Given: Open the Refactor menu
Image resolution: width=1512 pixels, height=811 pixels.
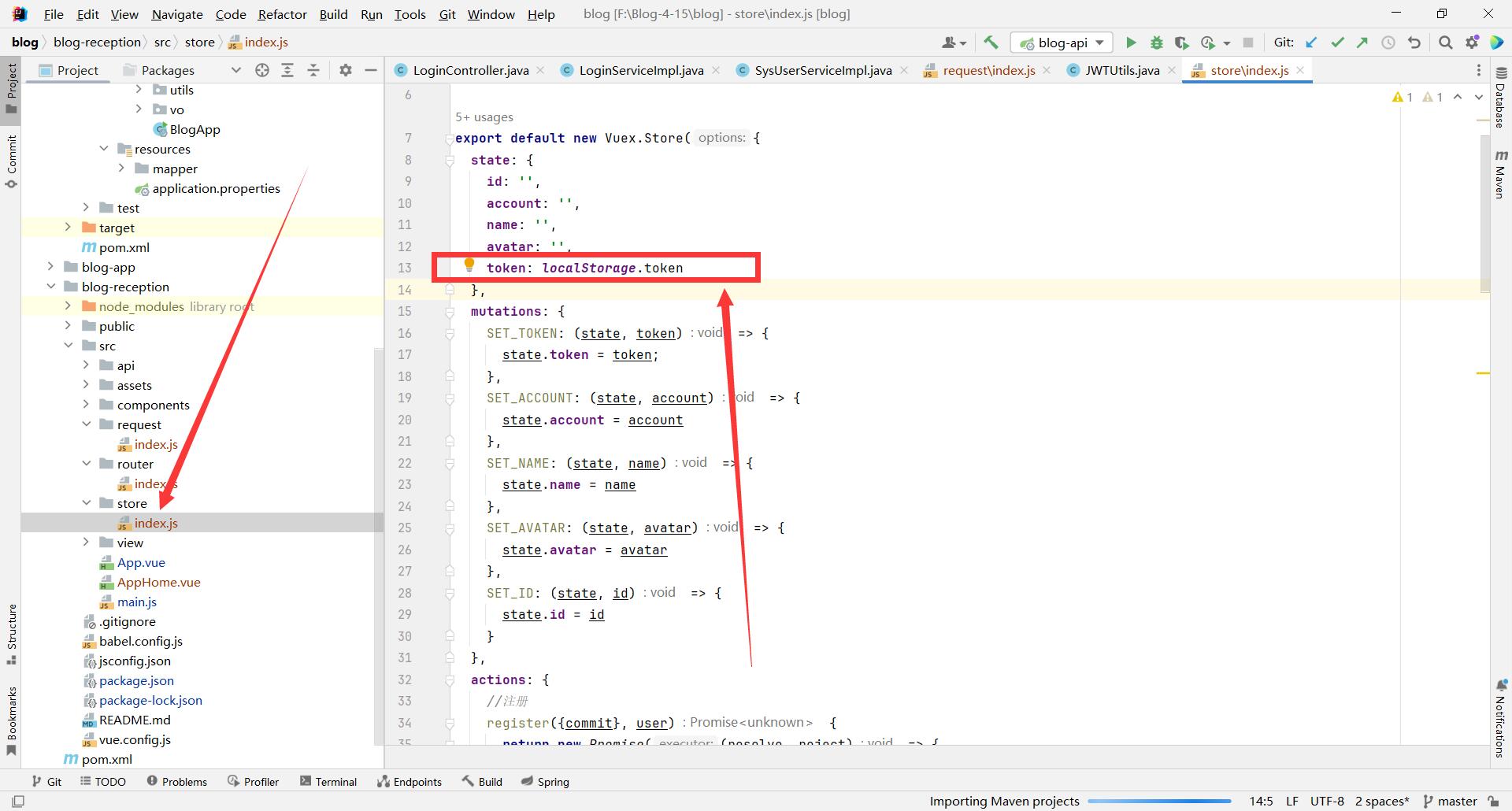Looking at the screenshot, I should coord(282,14).
